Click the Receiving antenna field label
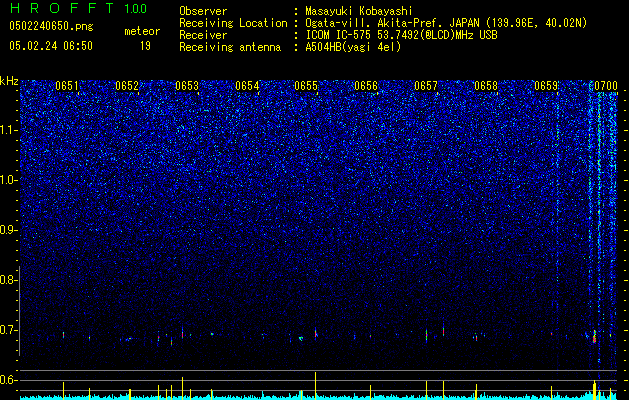Screen dimensions: 629x400 pyautogui.click(x=230, y=47)
